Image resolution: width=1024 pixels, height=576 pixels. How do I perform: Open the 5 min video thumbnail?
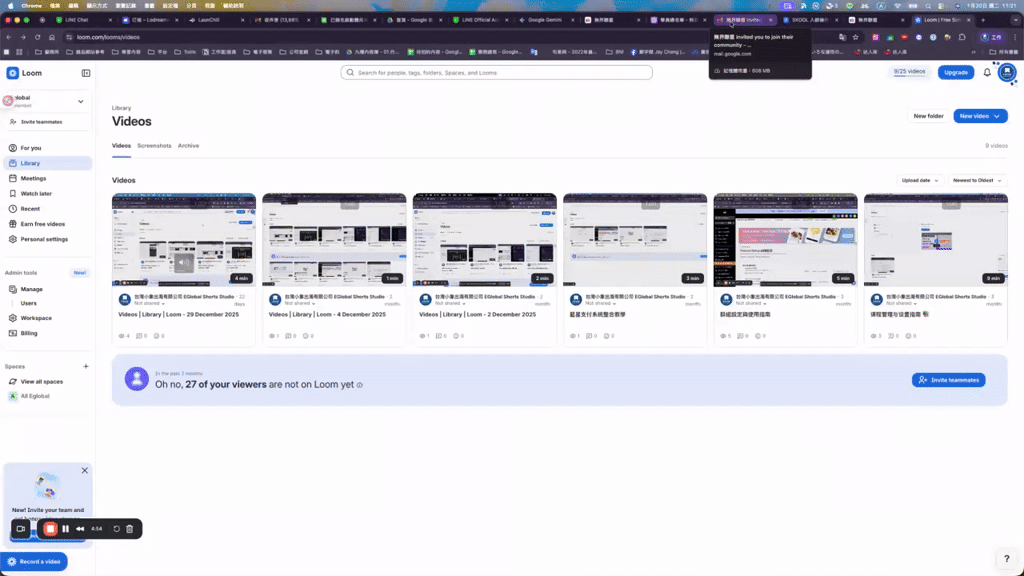click(786, 240)
